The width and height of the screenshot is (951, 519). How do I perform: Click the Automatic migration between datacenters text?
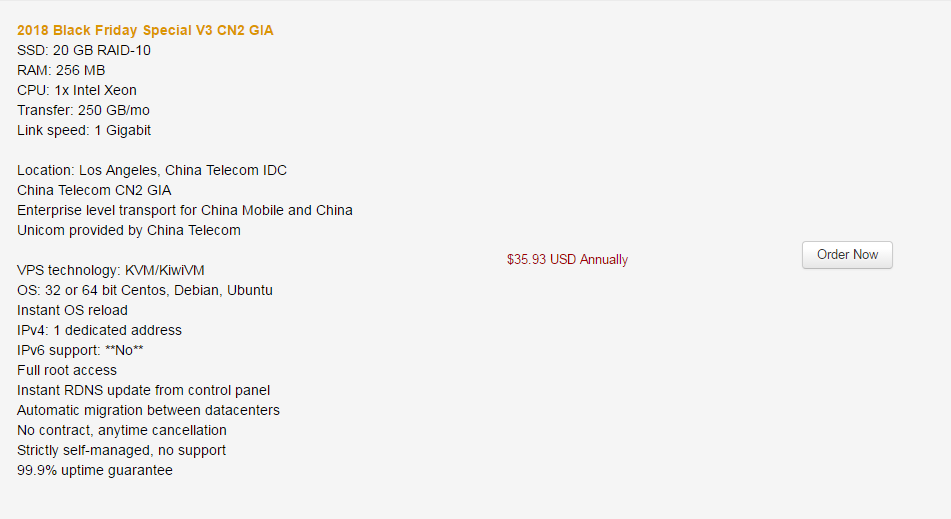pyautogui.click(x=148, y=410)
